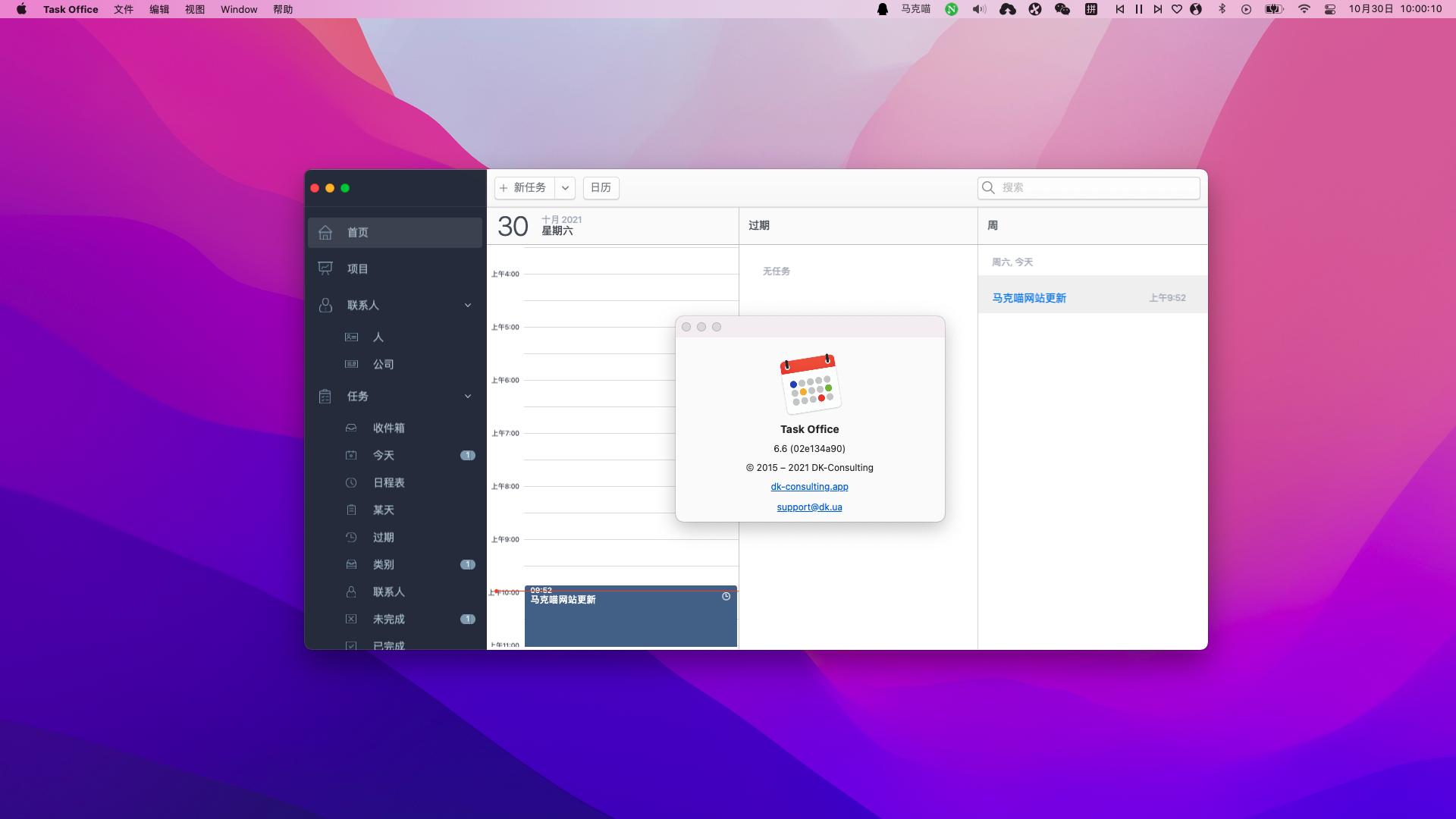Open the 收件箱 inbox tray icon
The height and width of the screenshot is (819, 1456).
coord(351,428)
